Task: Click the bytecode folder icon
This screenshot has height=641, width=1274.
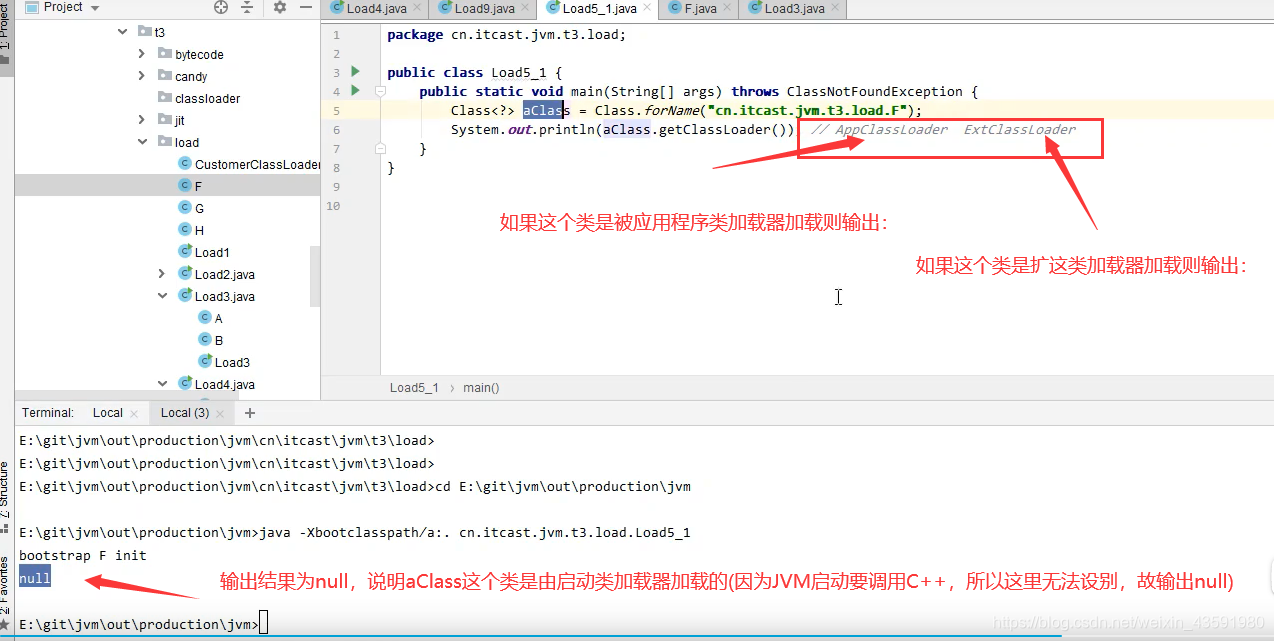Action: point(165,54)
